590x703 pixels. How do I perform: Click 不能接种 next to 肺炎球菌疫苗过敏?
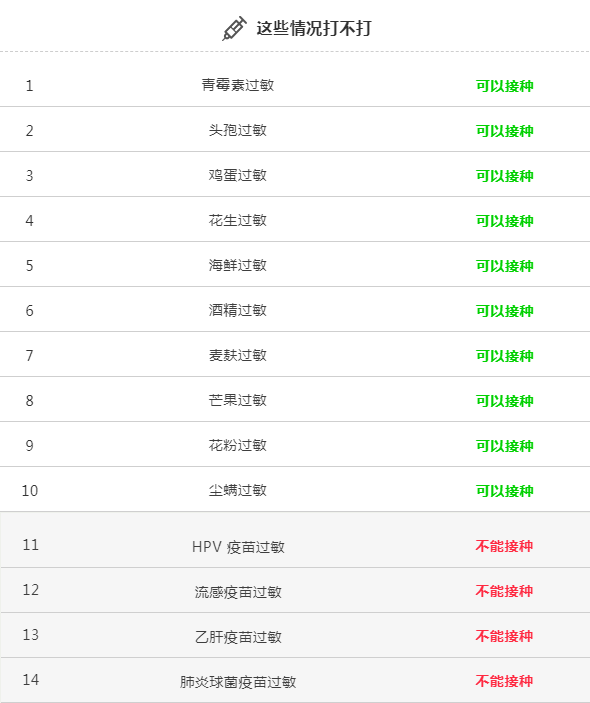[504, 681]
